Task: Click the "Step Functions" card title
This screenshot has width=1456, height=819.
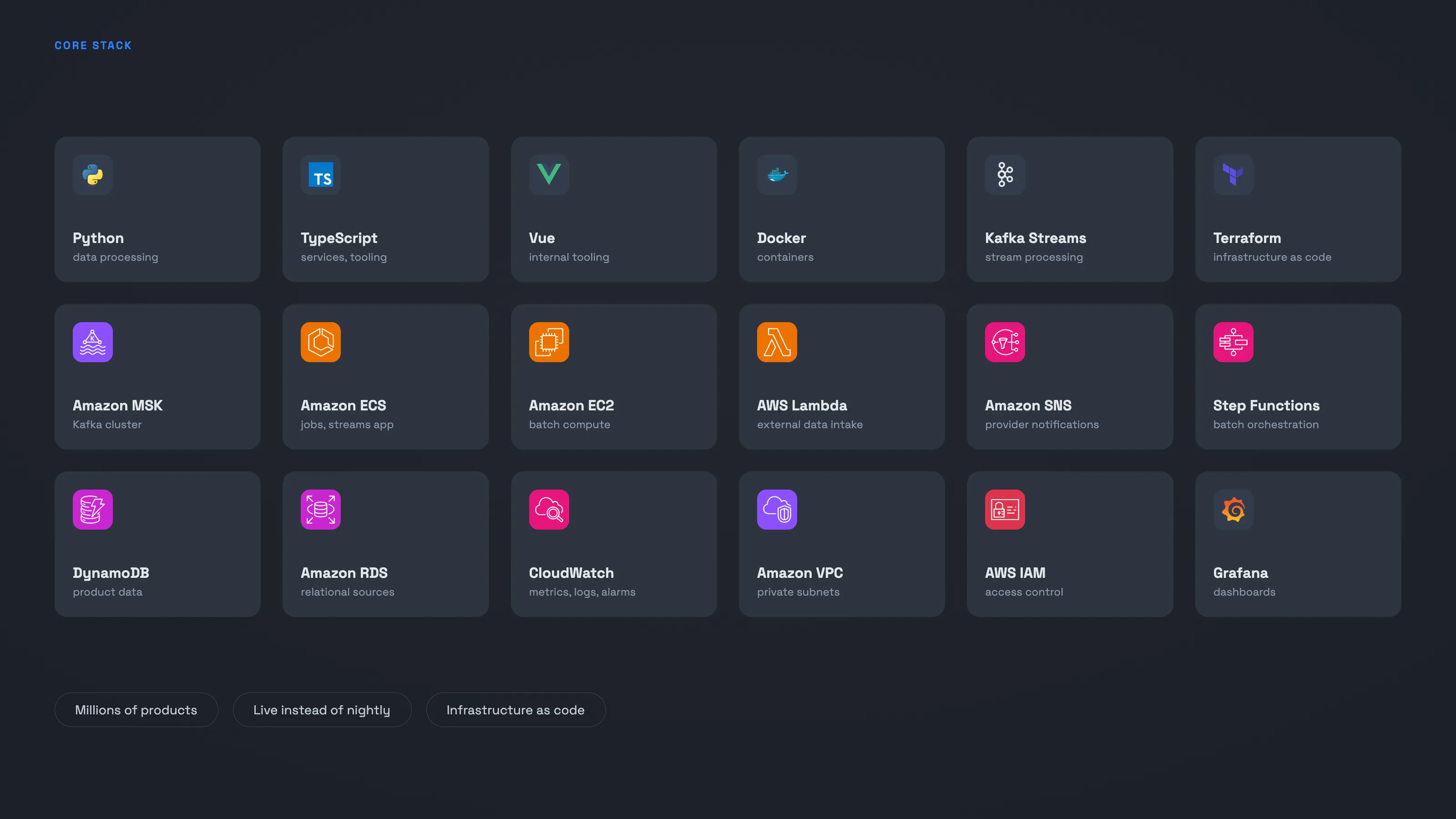Action: pos(1267,405)
